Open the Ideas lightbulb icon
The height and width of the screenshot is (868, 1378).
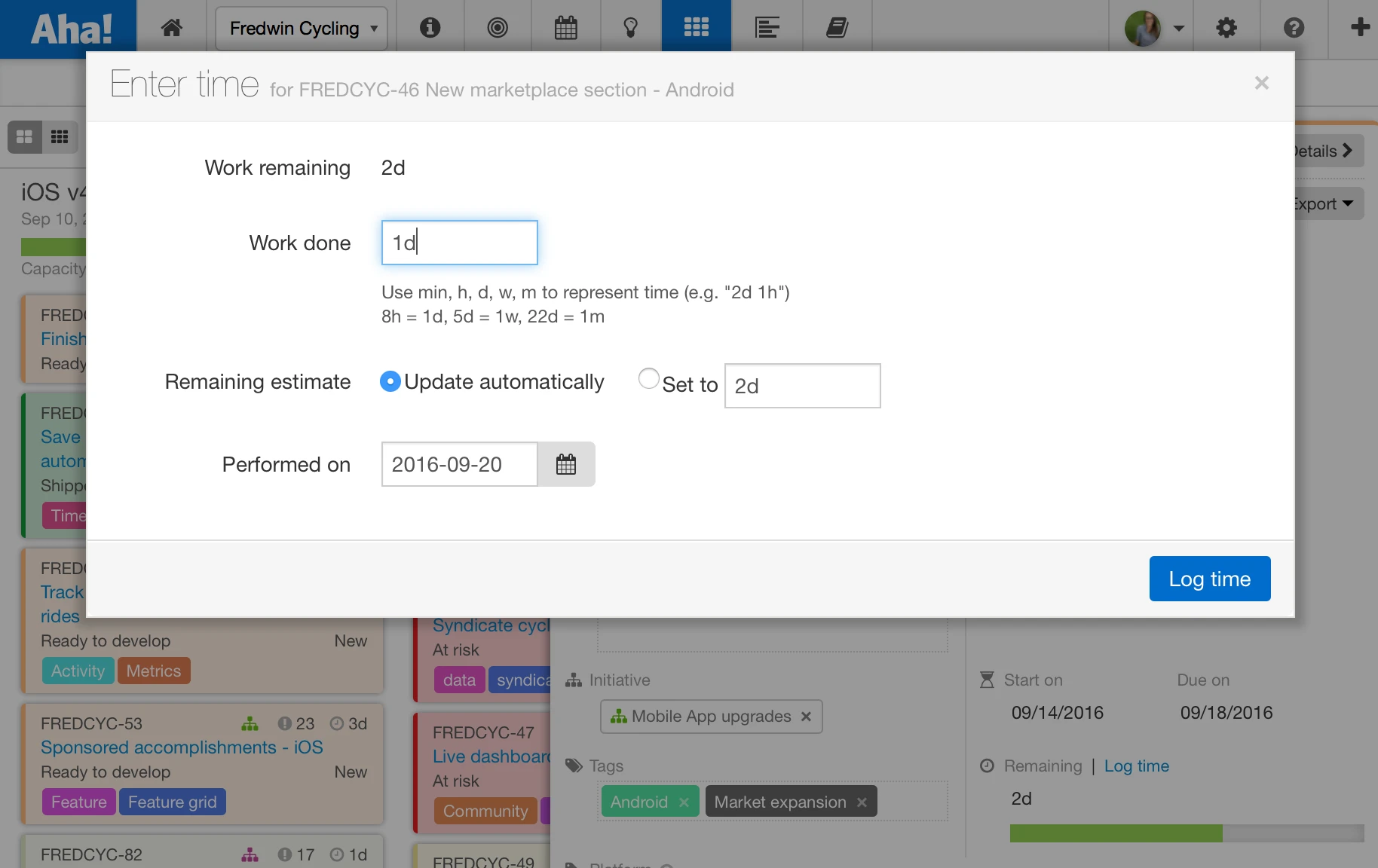631,28
